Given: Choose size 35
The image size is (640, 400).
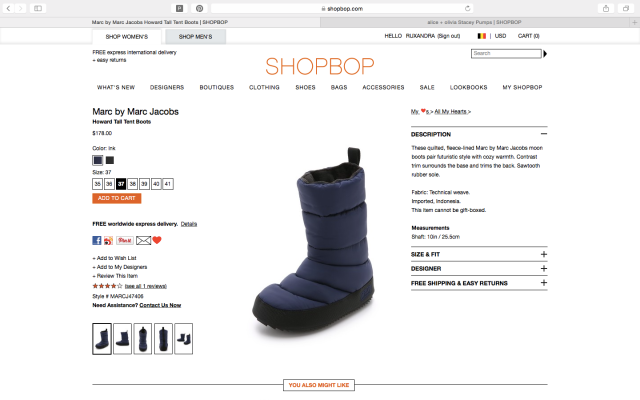Looking at the screenshot, I should [97, 184].
